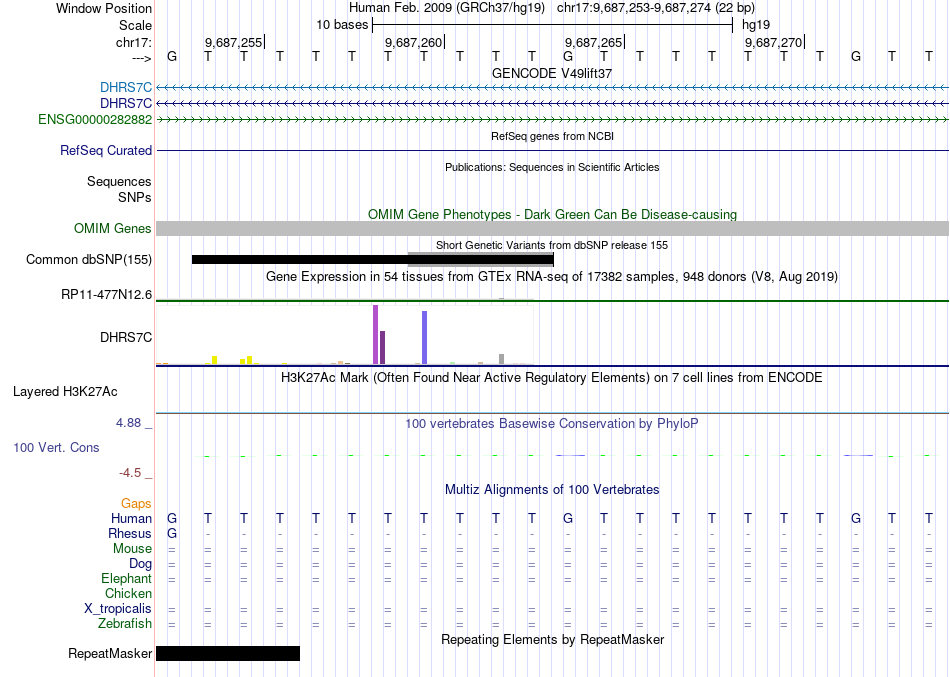Open the OMIM Genes track label
The image size is (950, 677).
click(113, 228)
